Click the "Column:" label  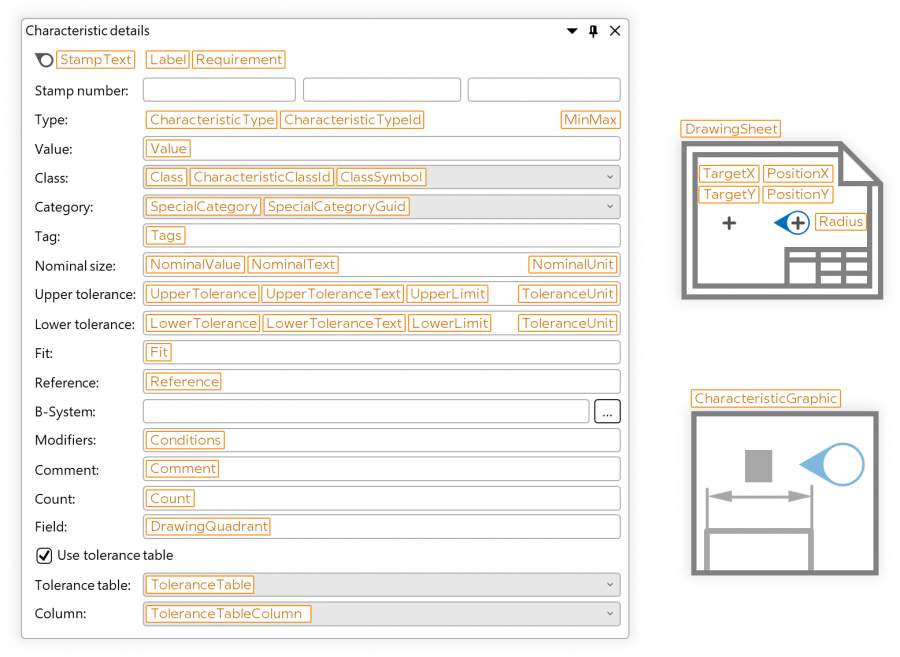click(x=60, y=614)
